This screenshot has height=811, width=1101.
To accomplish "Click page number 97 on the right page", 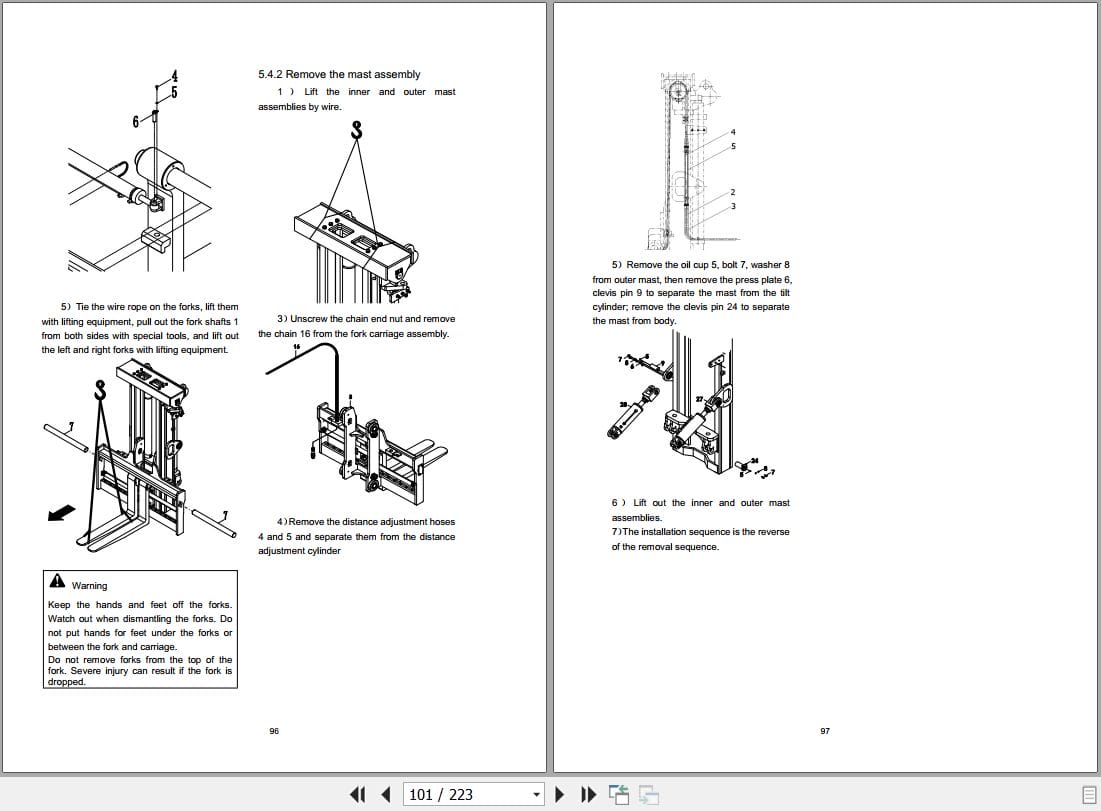I will (824, 731).
